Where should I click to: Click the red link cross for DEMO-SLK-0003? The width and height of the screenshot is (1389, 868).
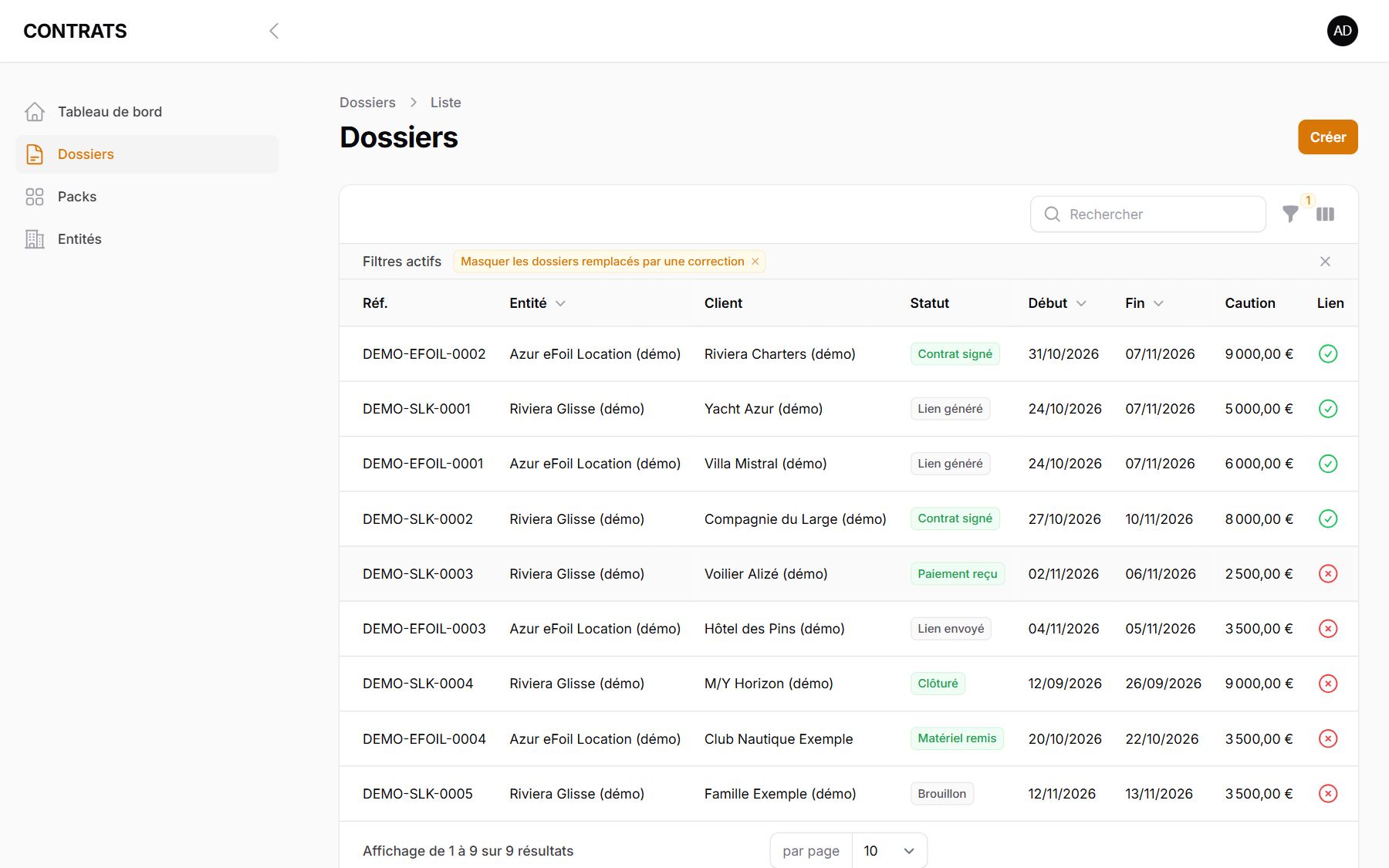pos(1328,574)
